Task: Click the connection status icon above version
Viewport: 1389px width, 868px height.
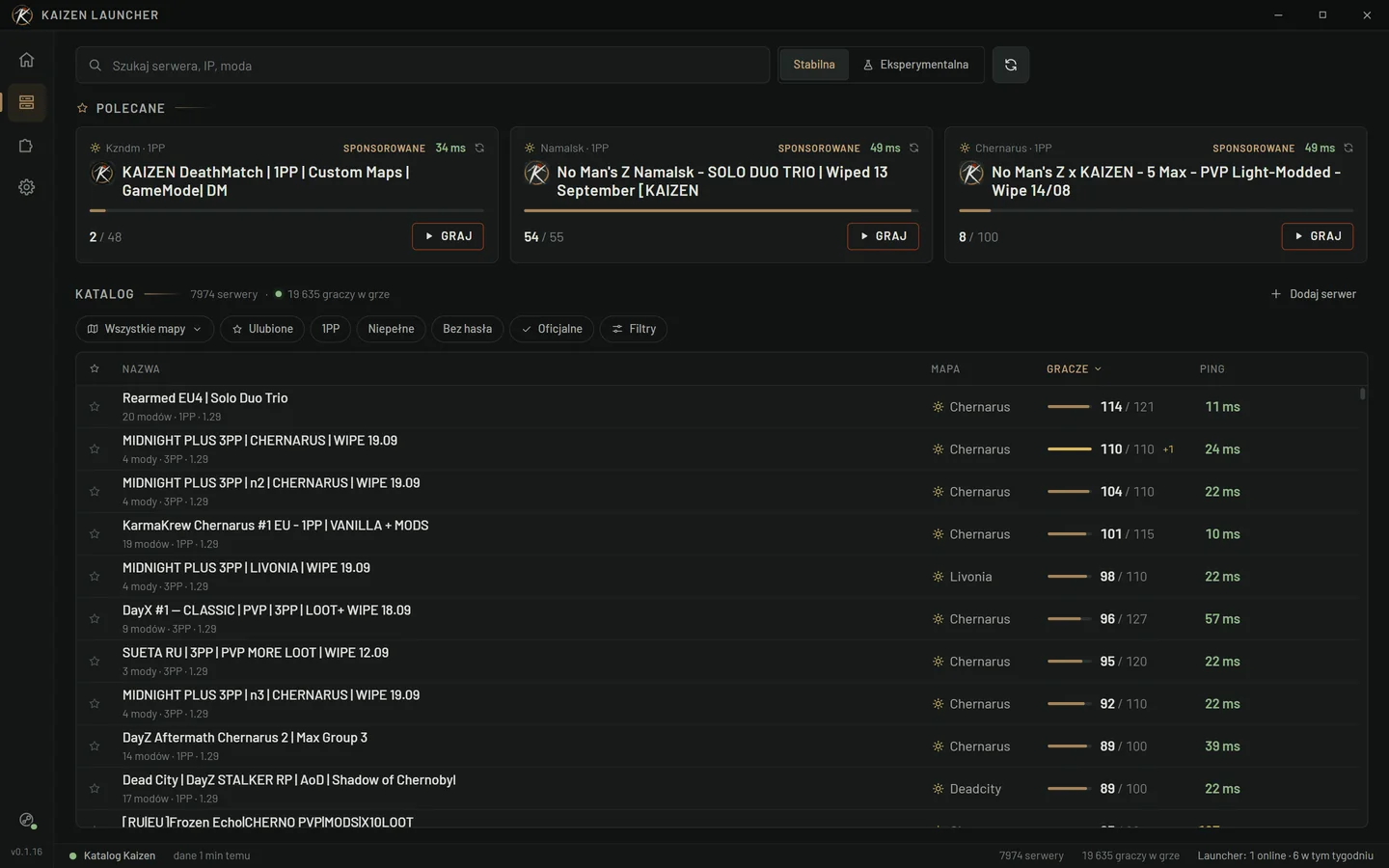Action: click(26, 821)
